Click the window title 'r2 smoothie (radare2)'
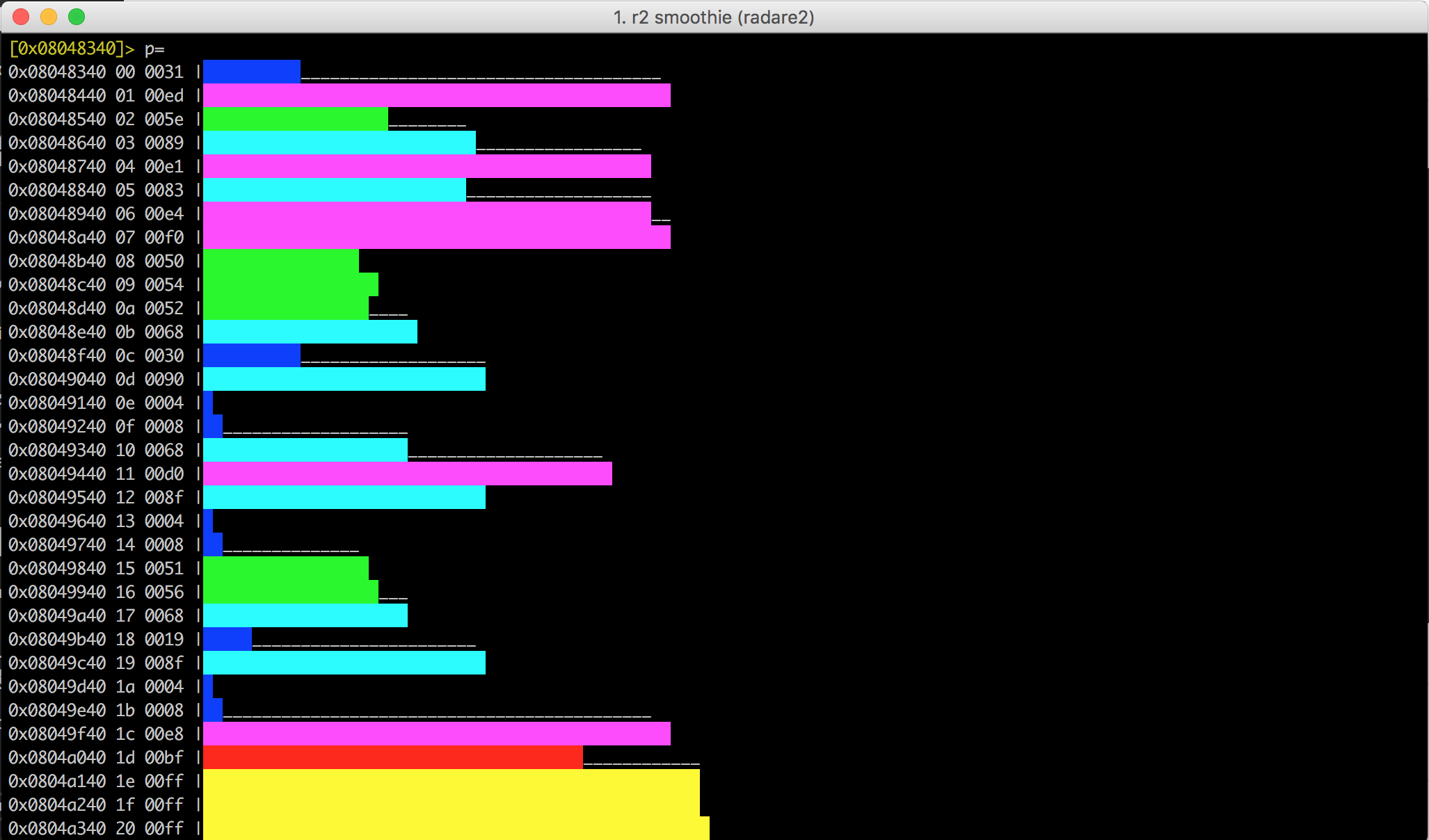The image size is (1429, 840). click(x=714, y=17)
